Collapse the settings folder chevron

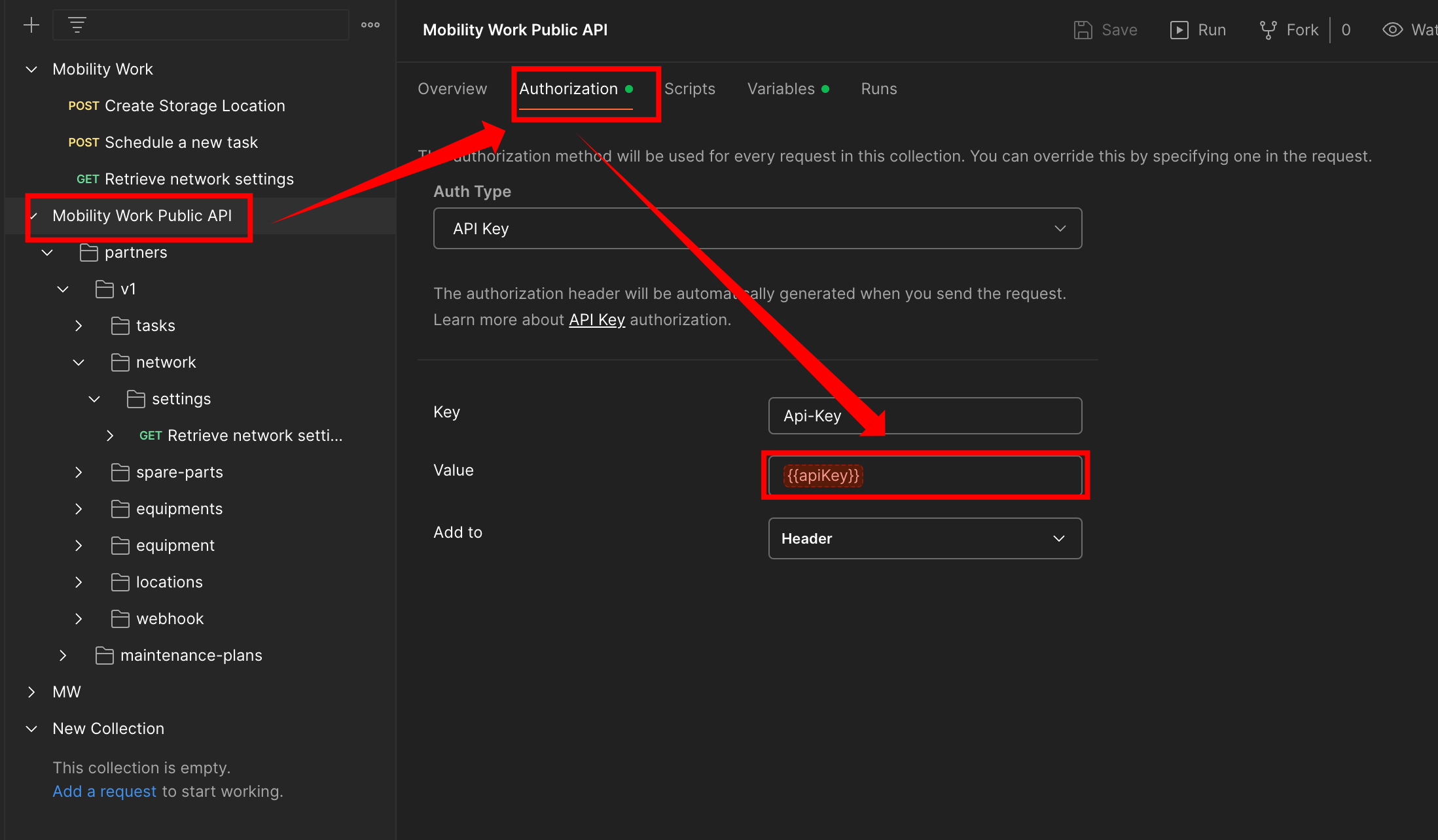coord(94,399)
